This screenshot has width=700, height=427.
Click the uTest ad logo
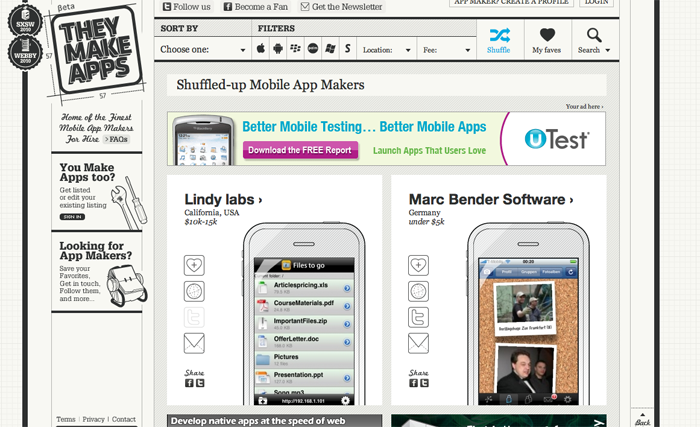coord(556,139)
